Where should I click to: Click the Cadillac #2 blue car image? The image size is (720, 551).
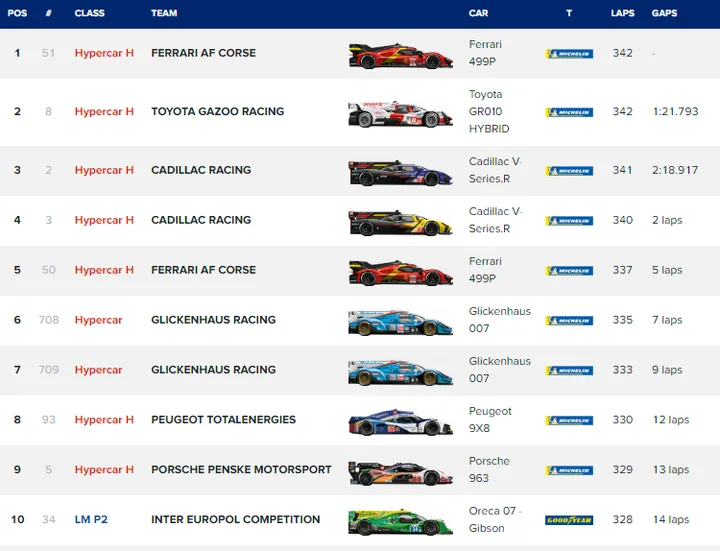click(x=401, y=173)
